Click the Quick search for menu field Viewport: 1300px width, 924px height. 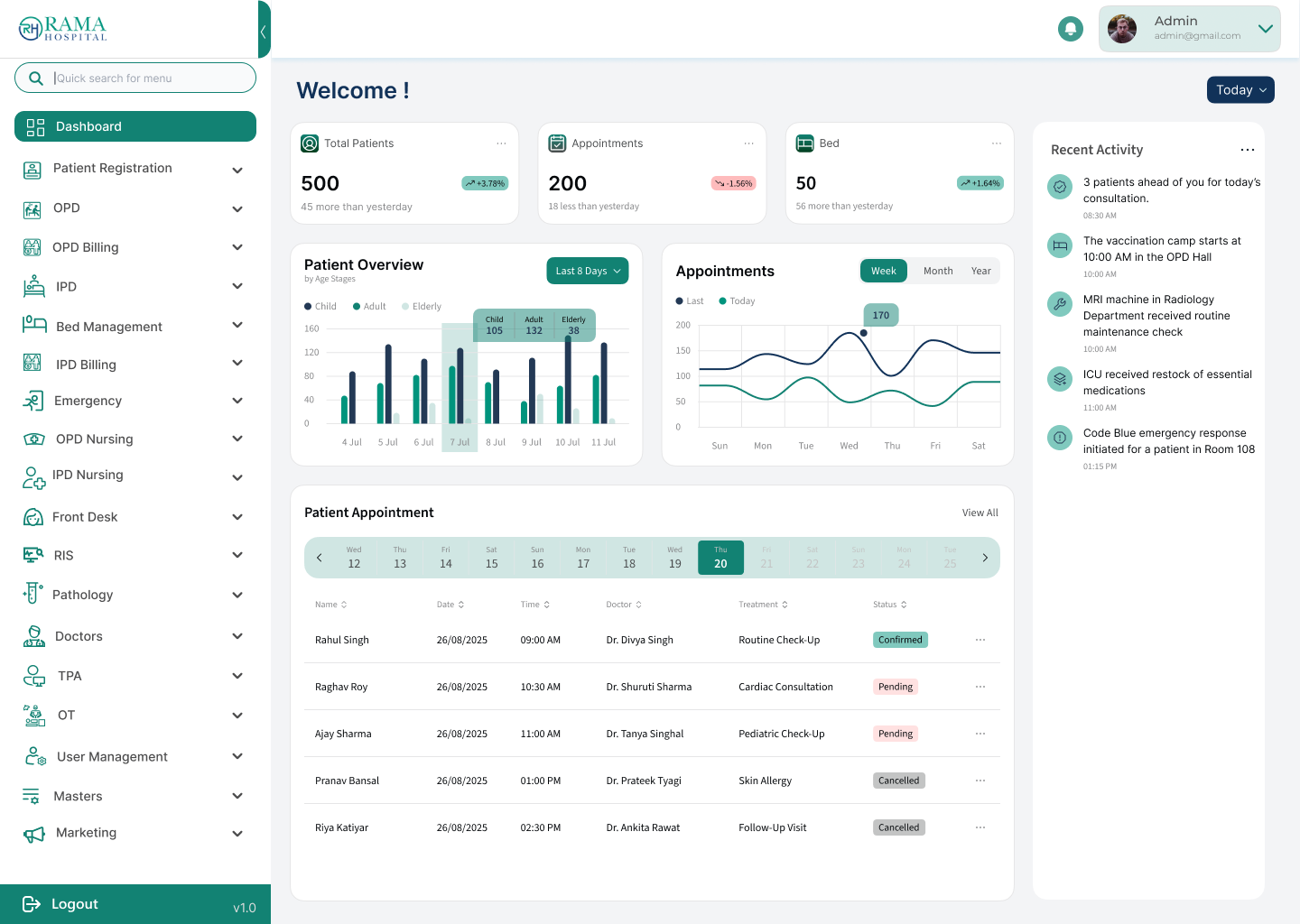pos(135,78)
